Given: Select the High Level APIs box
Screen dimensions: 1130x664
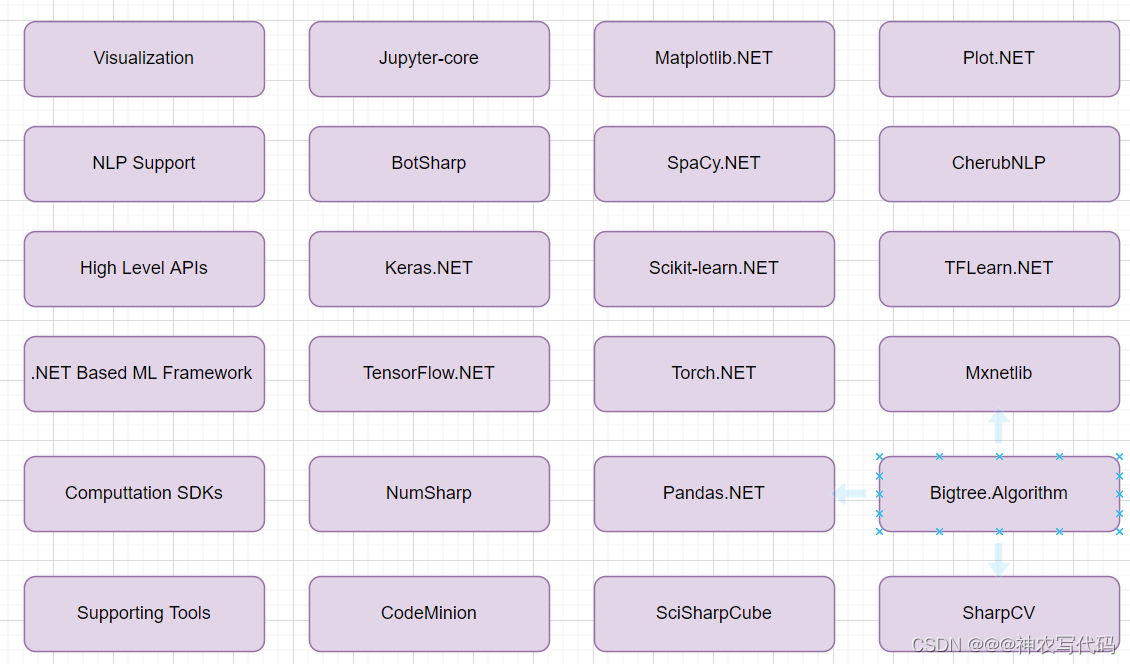Looking at the screenshot, I should pos(144,269).
